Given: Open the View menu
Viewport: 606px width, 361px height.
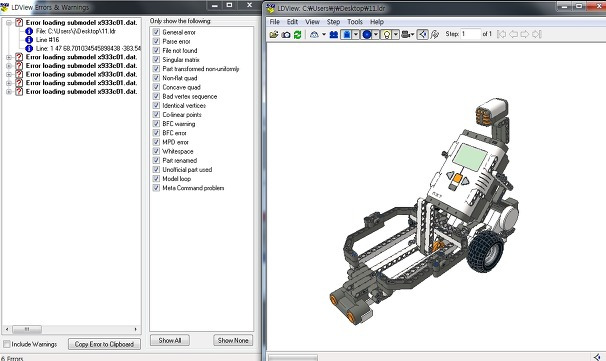Looking at the screenshot, I should tap(312, 22).
